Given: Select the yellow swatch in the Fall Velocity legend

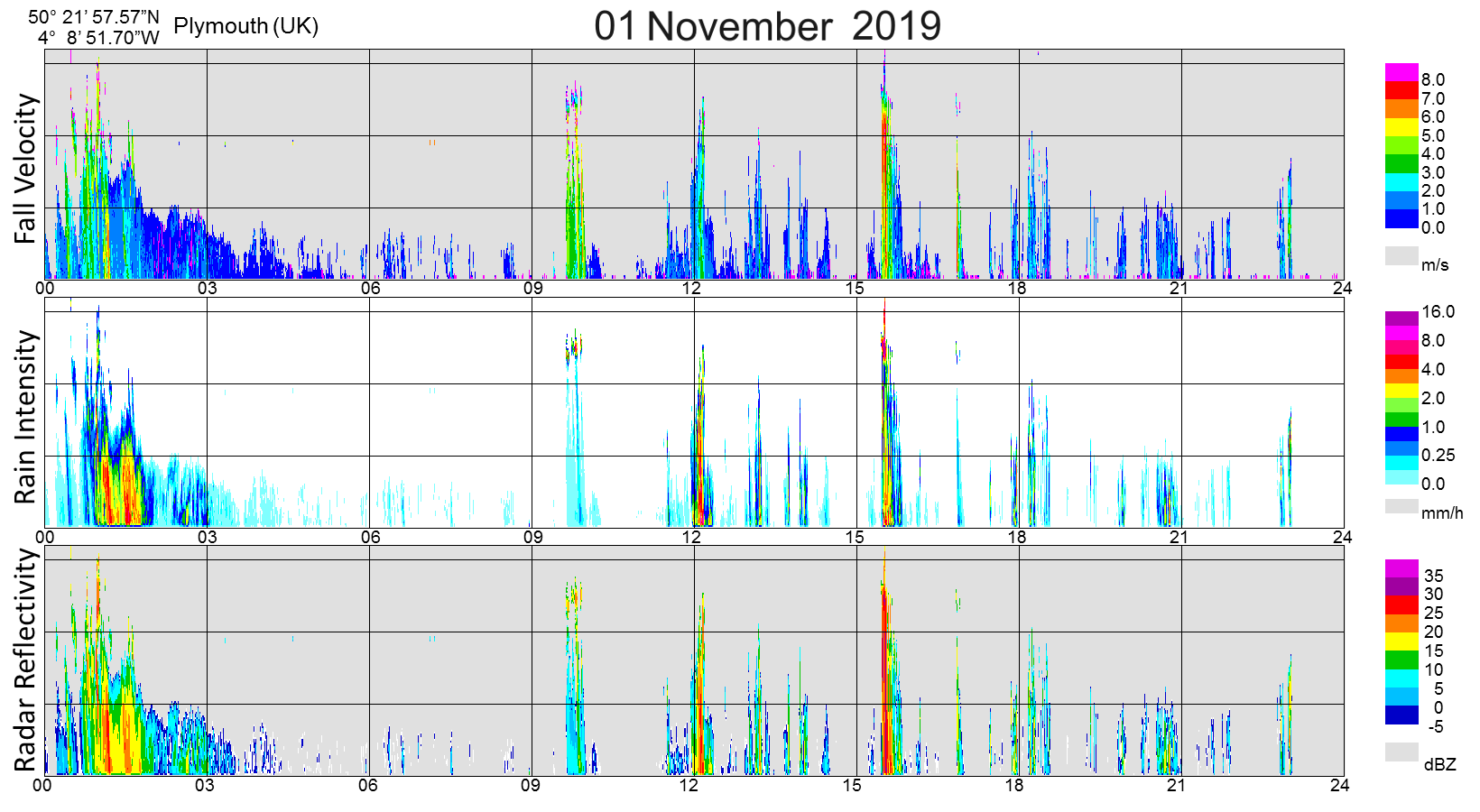Looking at the screenshot, I should (x=1401, y=127).
